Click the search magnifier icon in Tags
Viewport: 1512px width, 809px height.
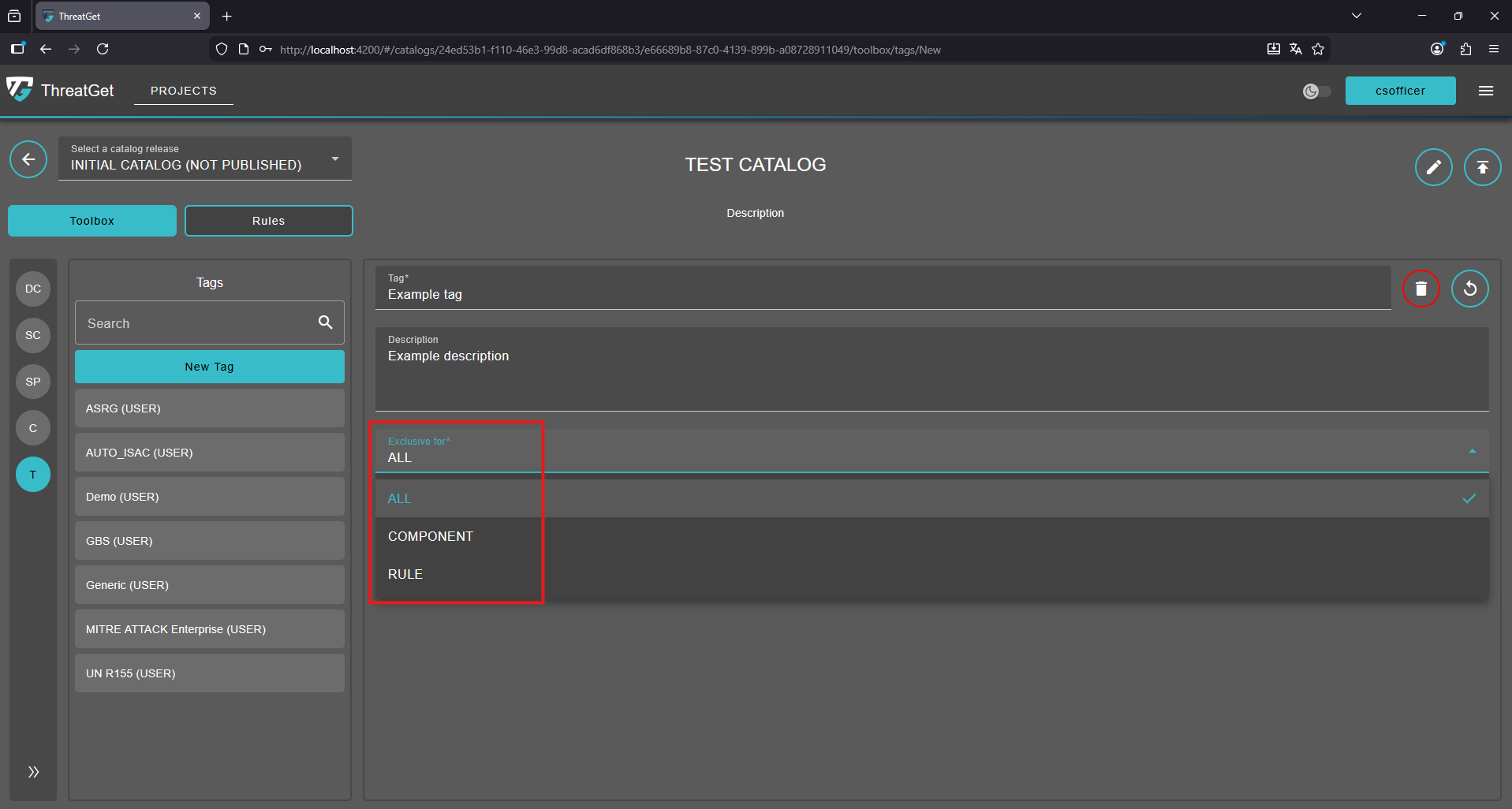[325, 322]
